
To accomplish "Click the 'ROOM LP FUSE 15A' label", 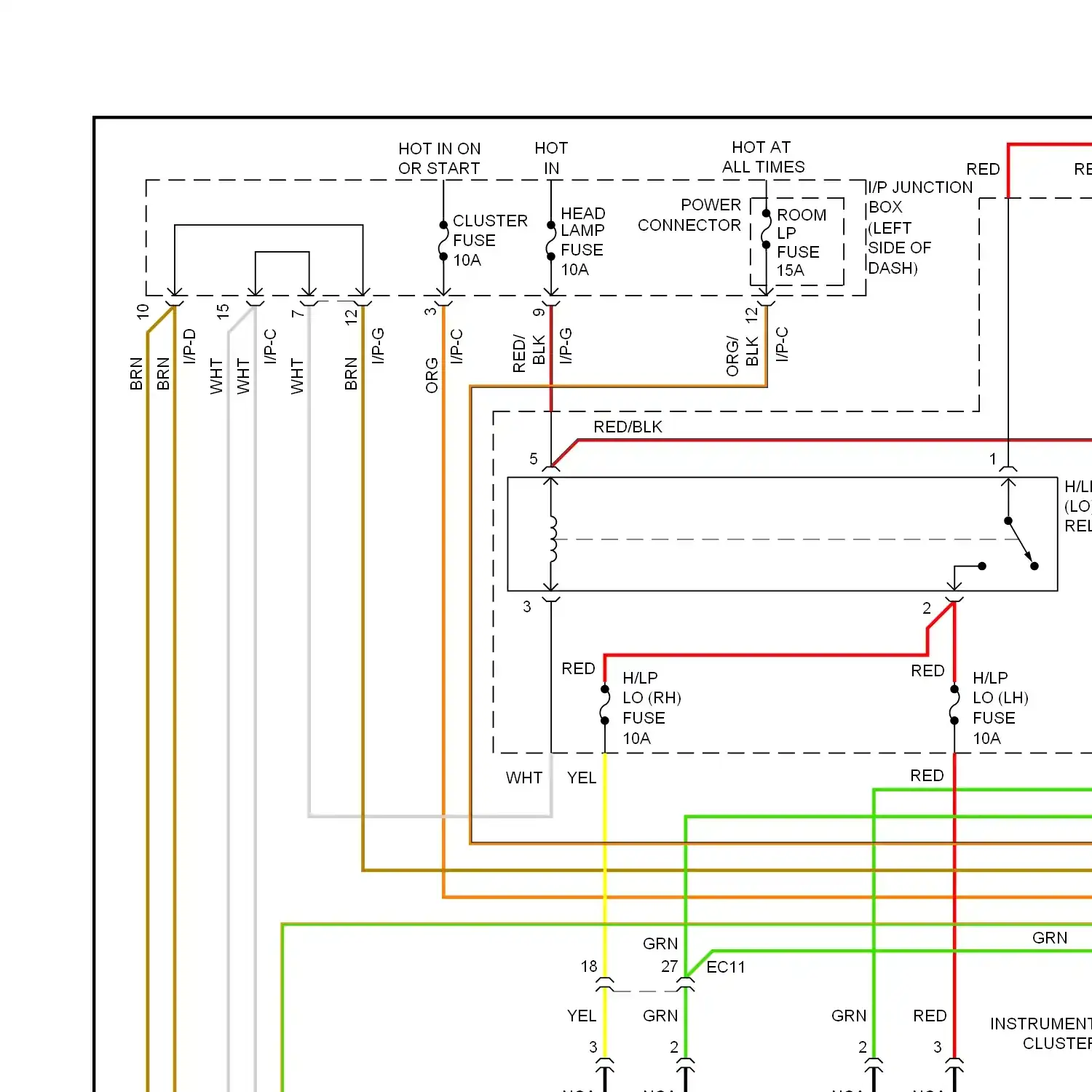I will click(x=801, y=242).
